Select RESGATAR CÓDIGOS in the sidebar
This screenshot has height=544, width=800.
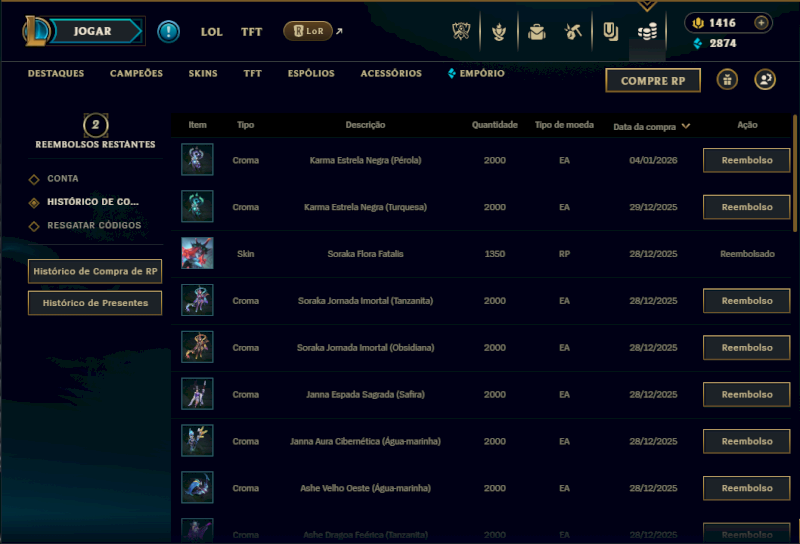tap(94, 225)
